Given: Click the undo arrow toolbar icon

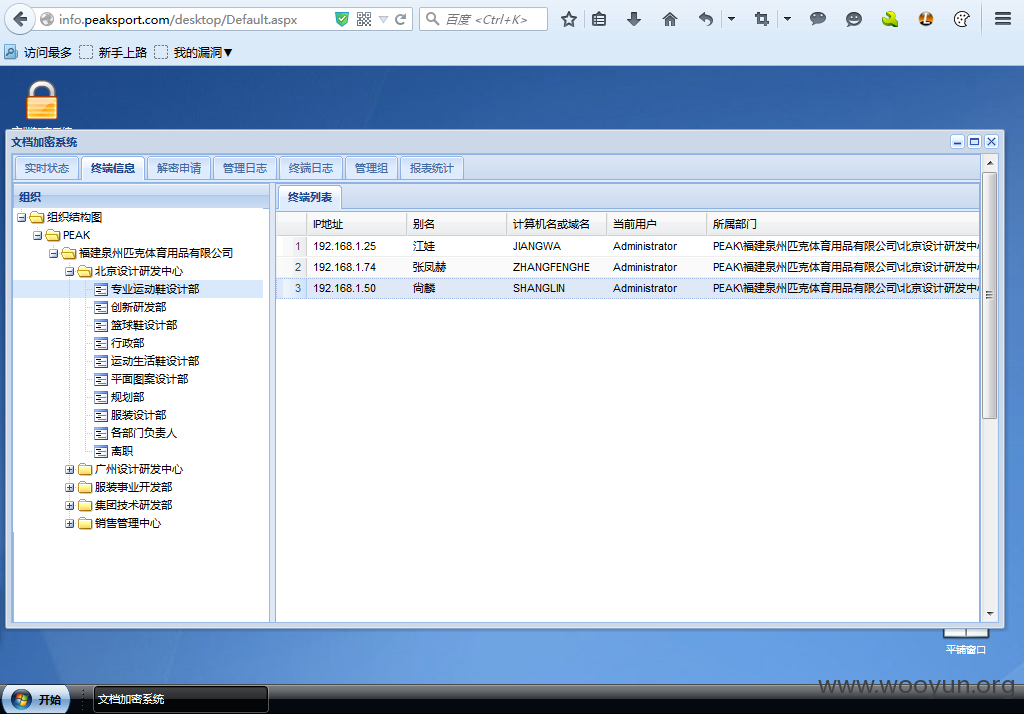Looking at the screenshot, I should 705,20.
